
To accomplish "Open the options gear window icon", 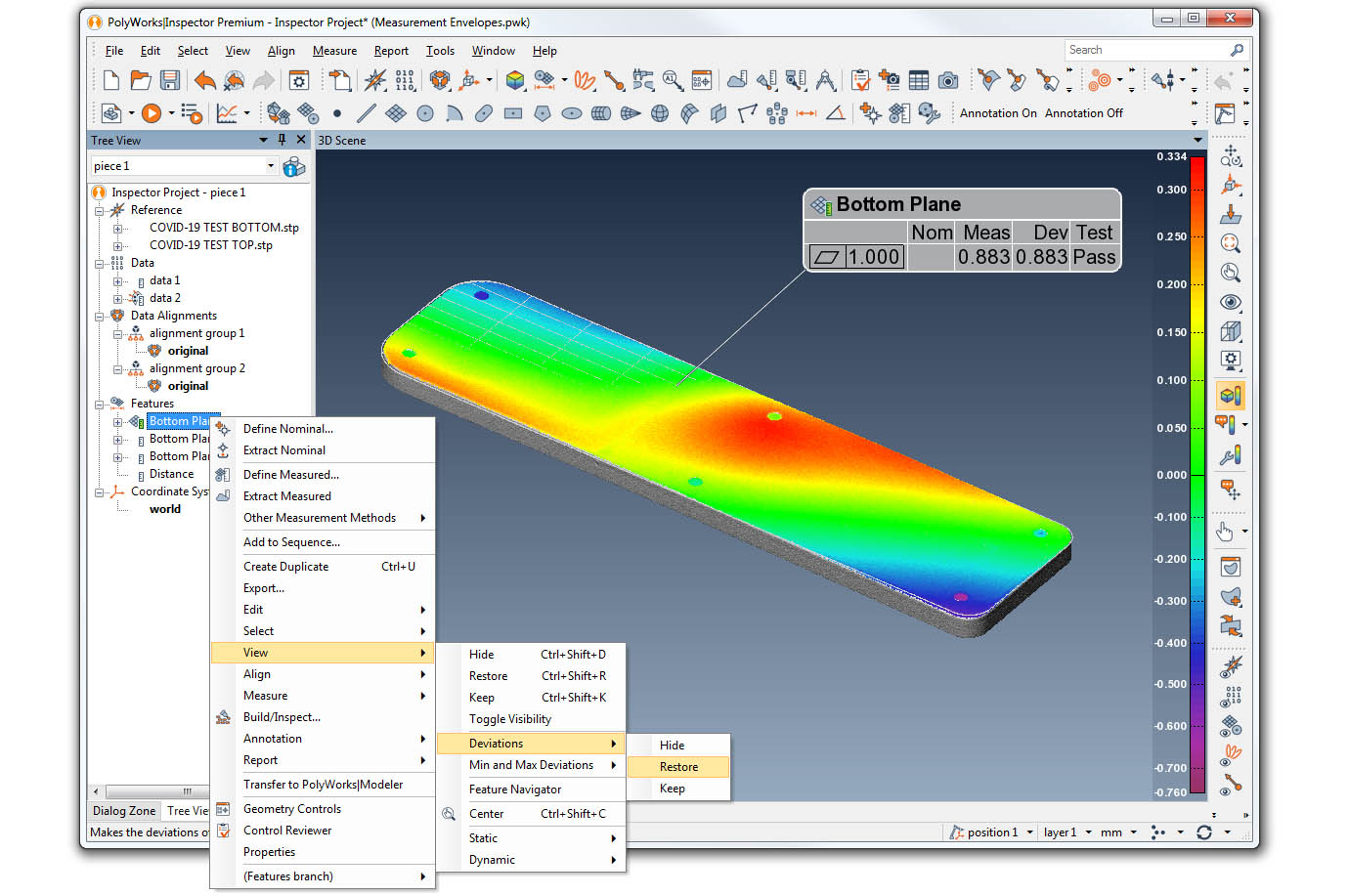I will point(299,80).
